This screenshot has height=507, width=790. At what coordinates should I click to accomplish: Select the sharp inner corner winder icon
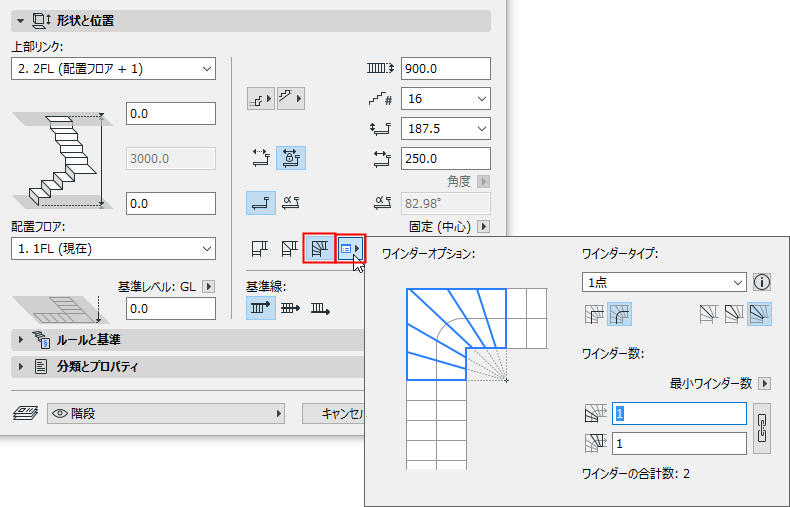tap(594, 314)
